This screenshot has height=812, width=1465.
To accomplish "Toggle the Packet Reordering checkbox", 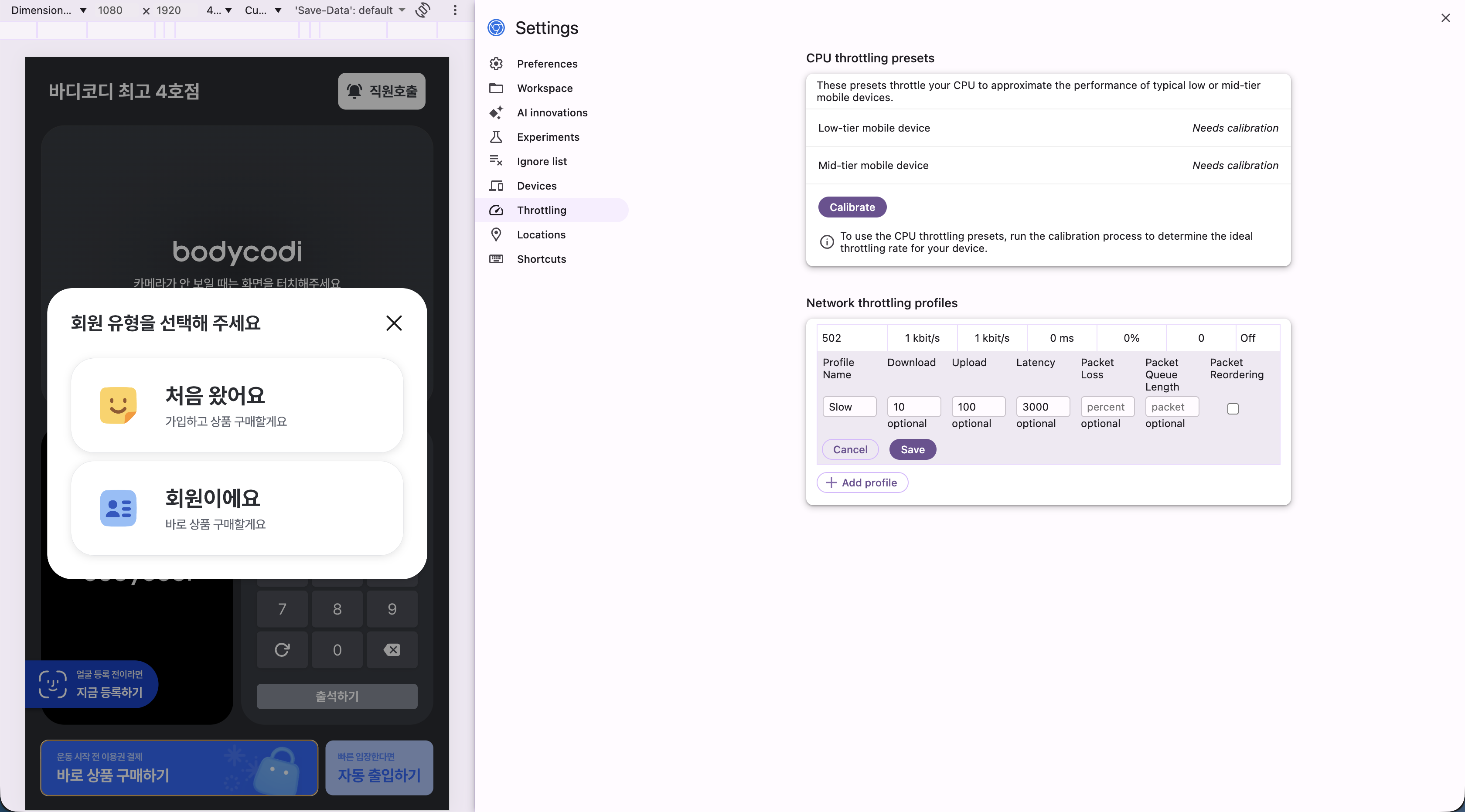I will tap(1233, 409).
